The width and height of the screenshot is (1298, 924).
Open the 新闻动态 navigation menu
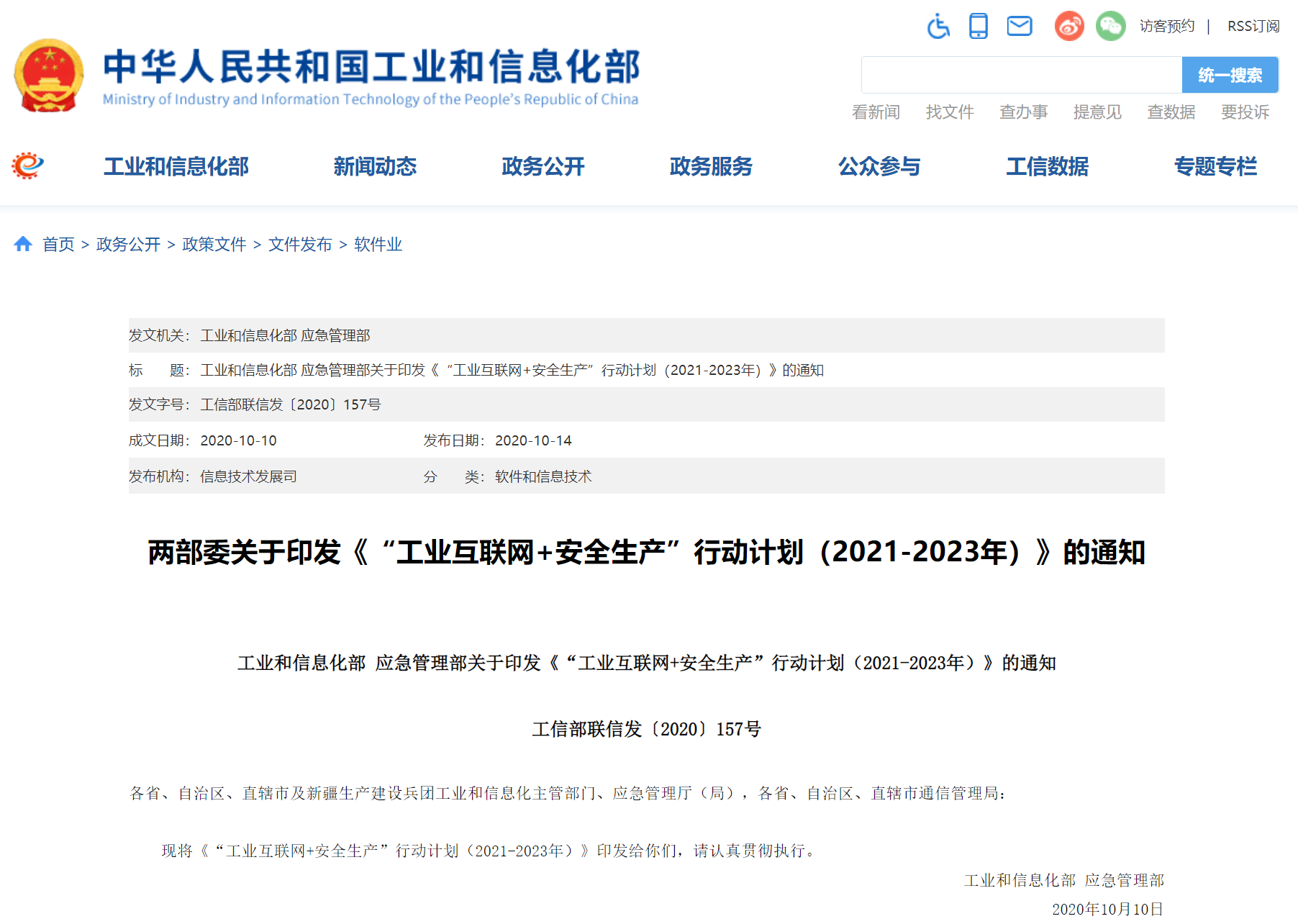[375, 166]
